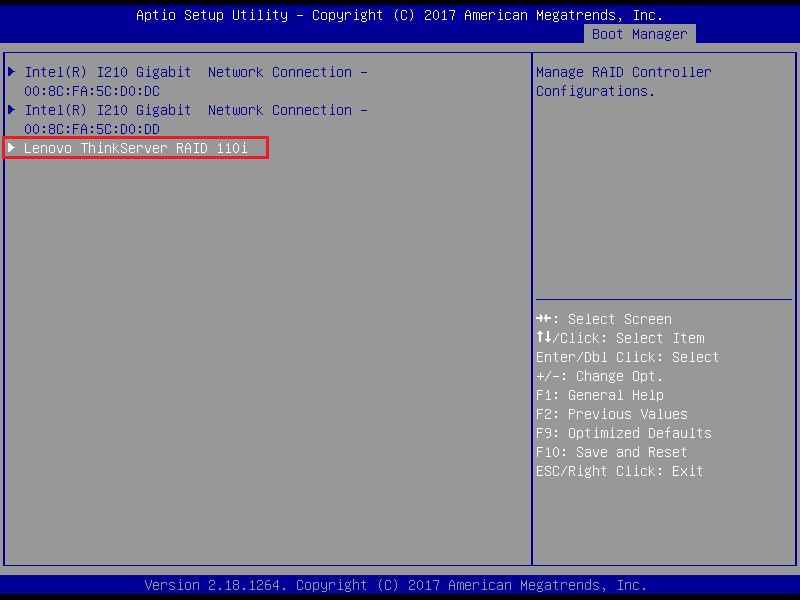The height and width of the screenshot is (600, 800).
Task: Click the Enter/Dbl Click: Select hint
Action: pos(627,357)
